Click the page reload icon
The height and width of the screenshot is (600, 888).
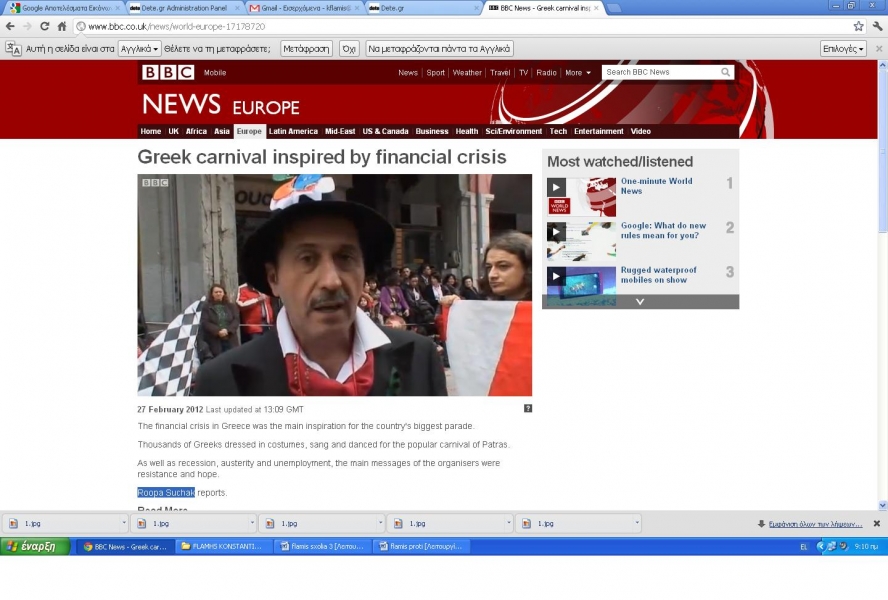45,26
